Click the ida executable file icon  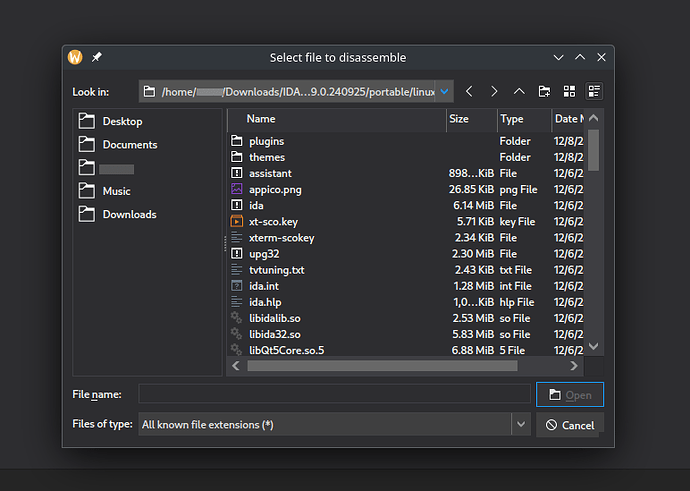point(237,205)
